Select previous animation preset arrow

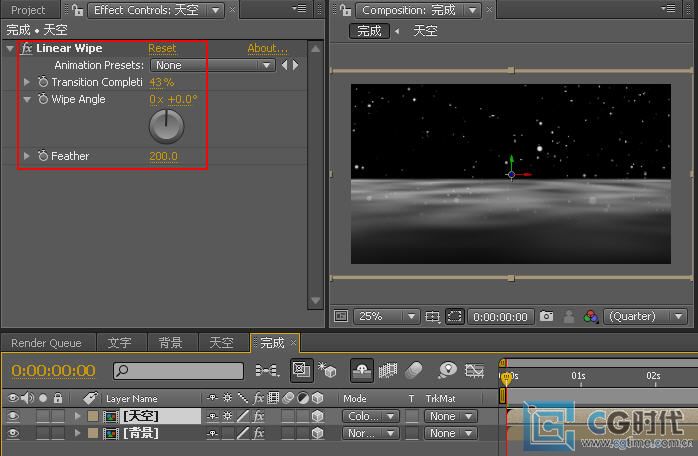click(284, 65)
